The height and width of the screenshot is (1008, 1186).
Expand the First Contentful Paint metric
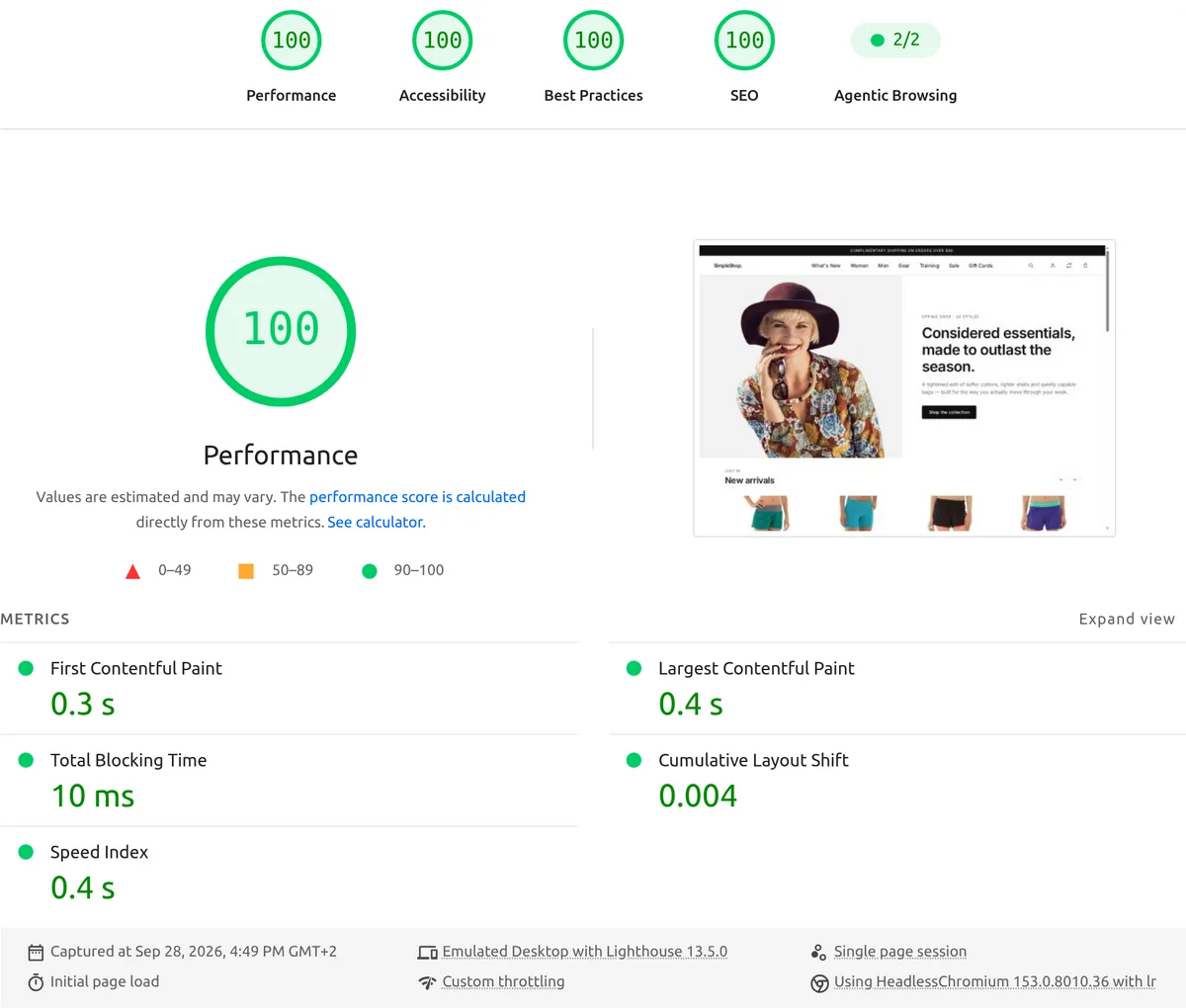pyautogui.click(x=290, y=689)
